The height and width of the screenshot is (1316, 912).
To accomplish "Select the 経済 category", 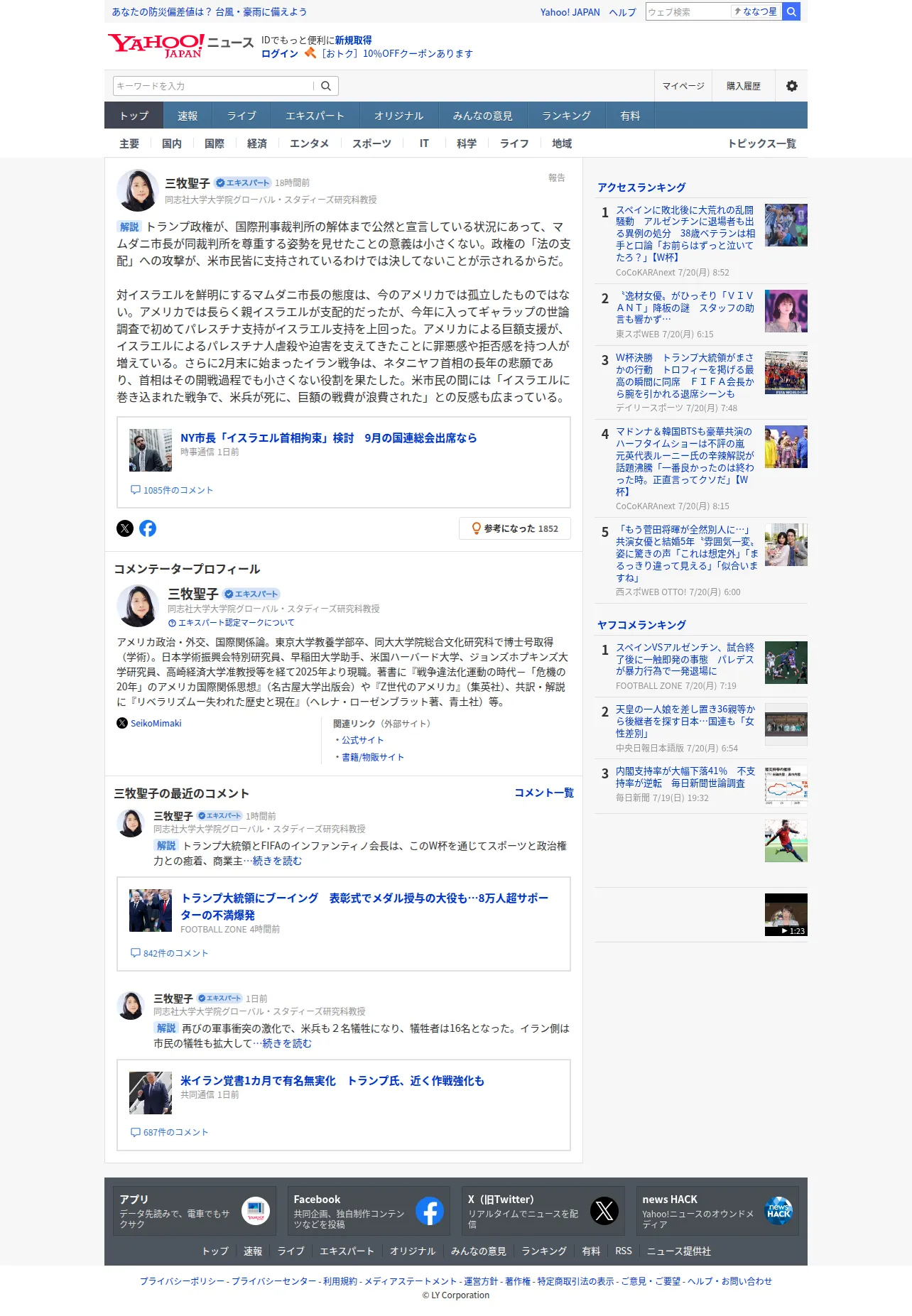I will click(x=257, y=143).
